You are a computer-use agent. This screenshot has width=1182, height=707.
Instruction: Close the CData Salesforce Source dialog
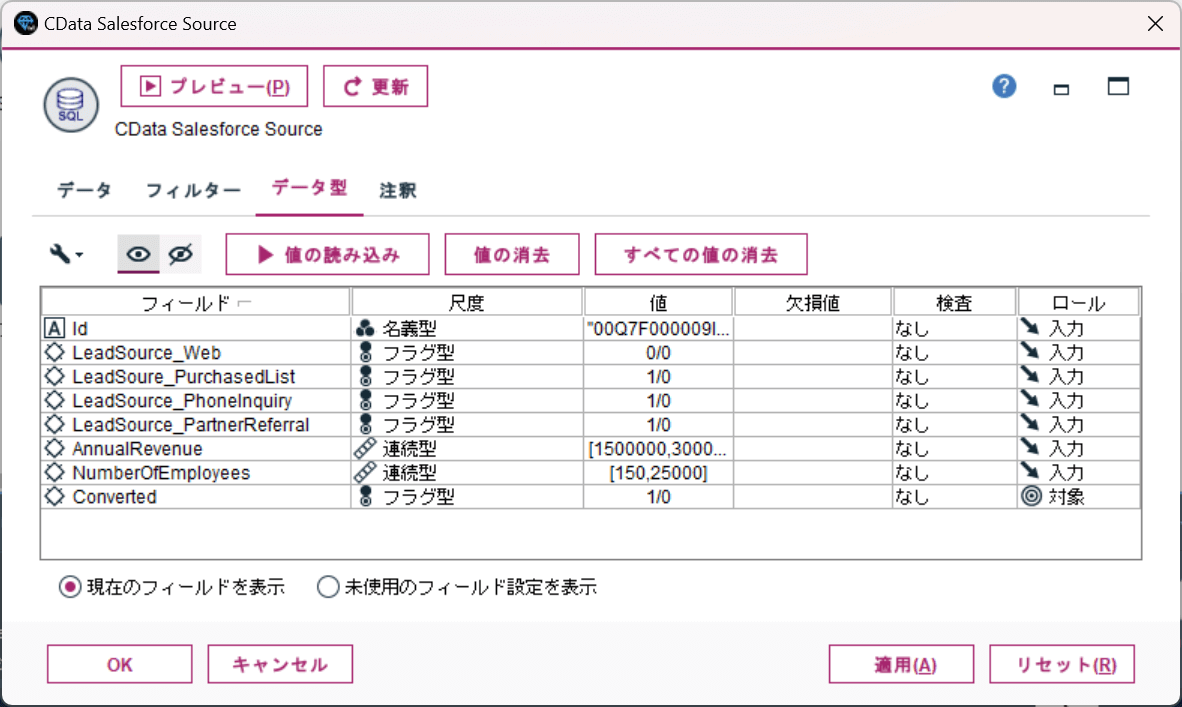pyautogui.click(x=1155, y=24)
